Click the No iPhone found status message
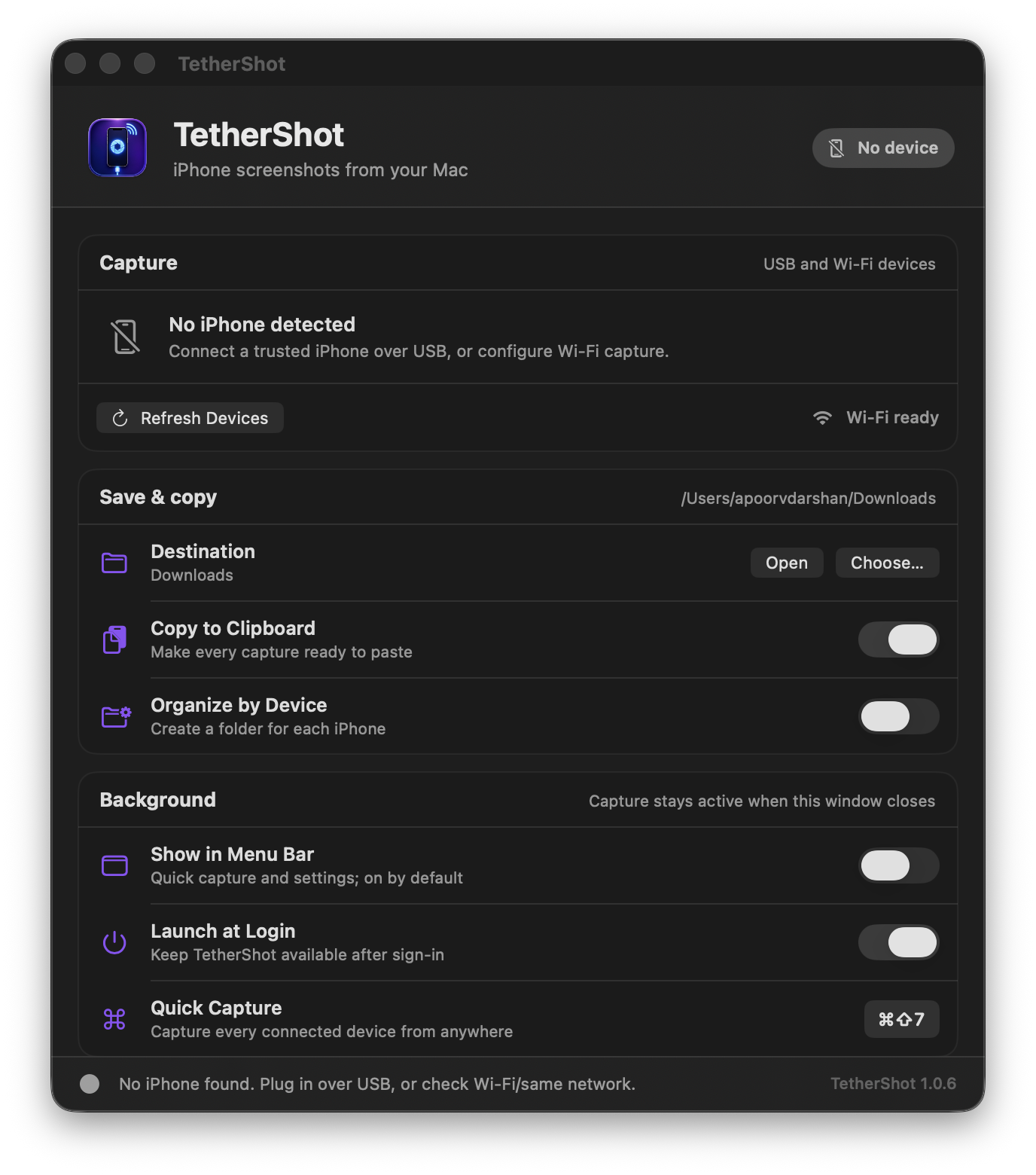The width and height of the screenshot is (1036, 1175). 377,1084
